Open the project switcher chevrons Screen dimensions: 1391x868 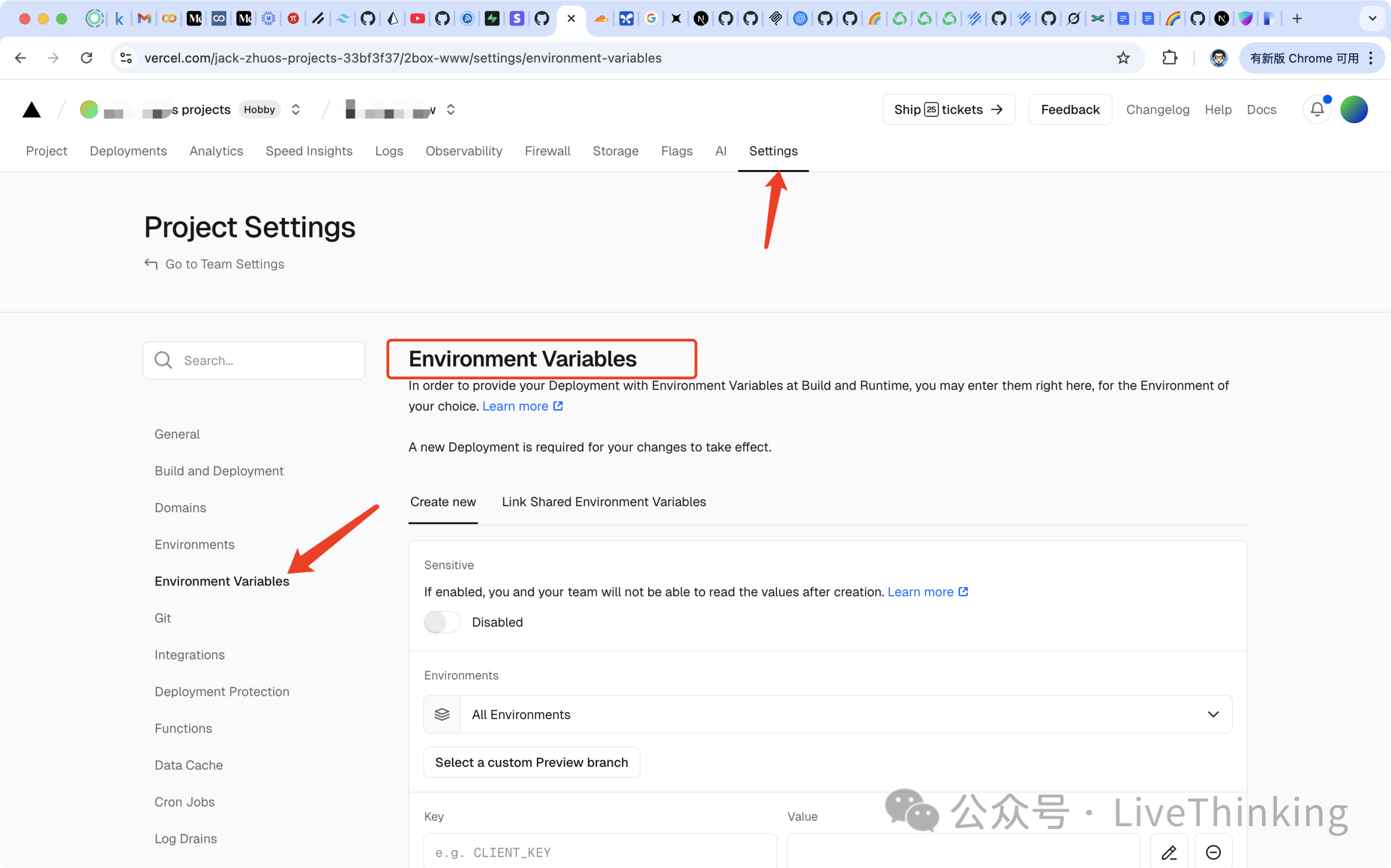click(450, 110)
